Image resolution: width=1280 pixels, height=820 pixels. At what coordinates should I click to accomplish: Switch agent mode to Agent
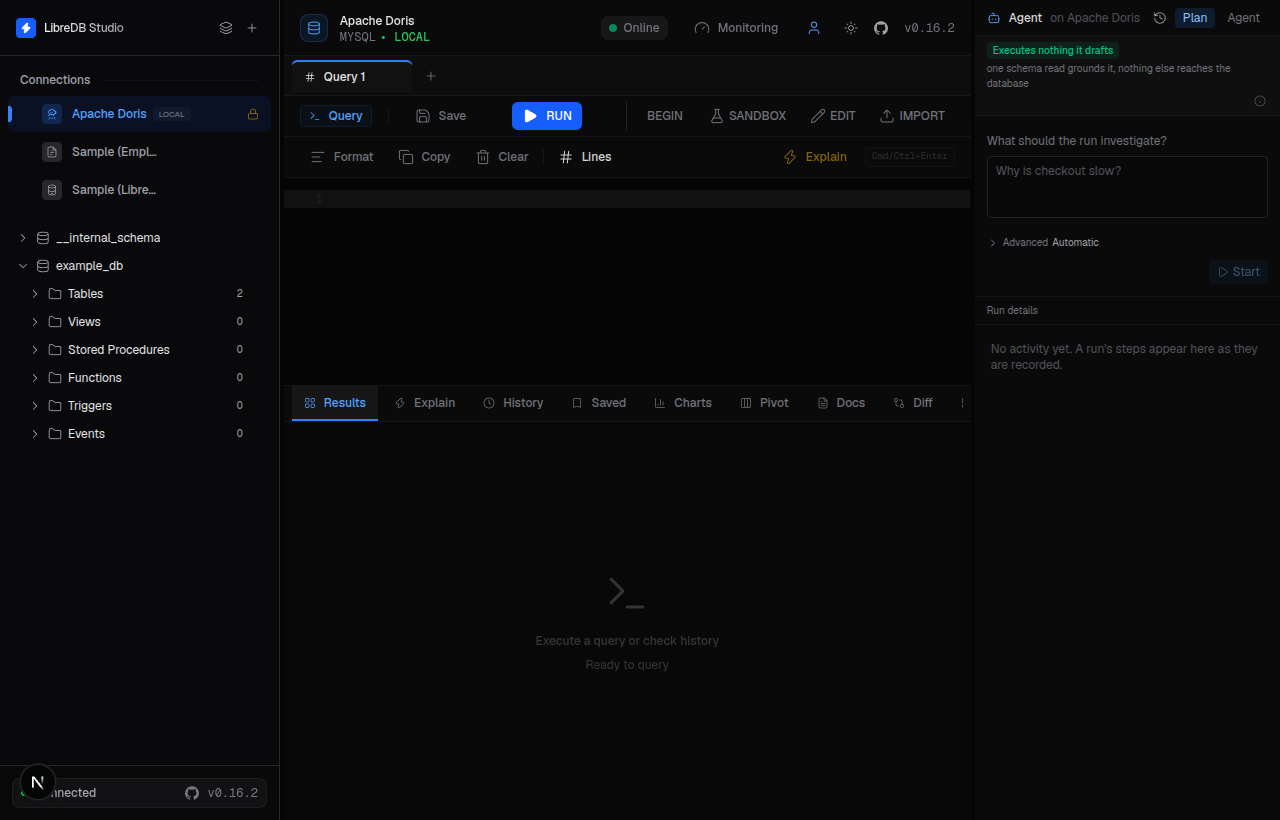1244,18
